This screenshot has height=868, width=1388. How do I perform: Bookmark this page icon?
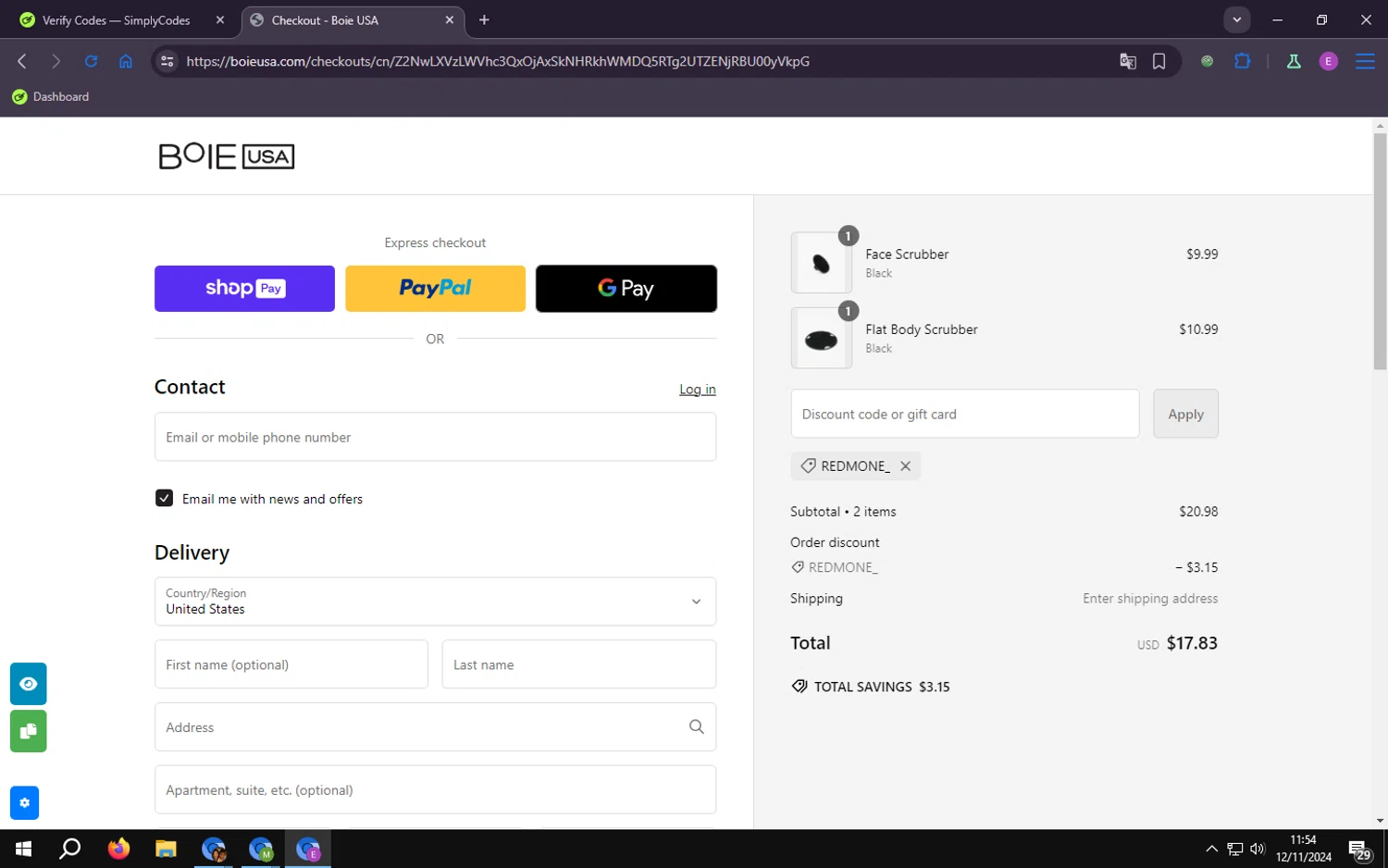click(x=1159, y=61)
